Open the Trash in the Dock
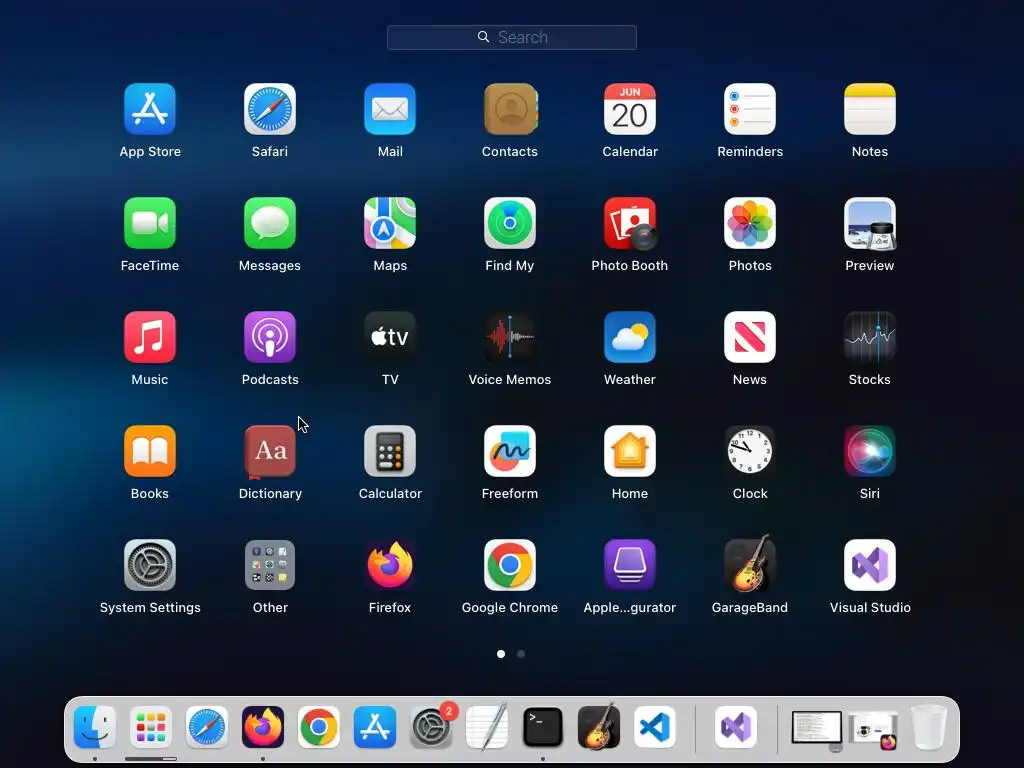Image resolution: width=1024 pixels, height=768 pixels. [x=929, y=727]
